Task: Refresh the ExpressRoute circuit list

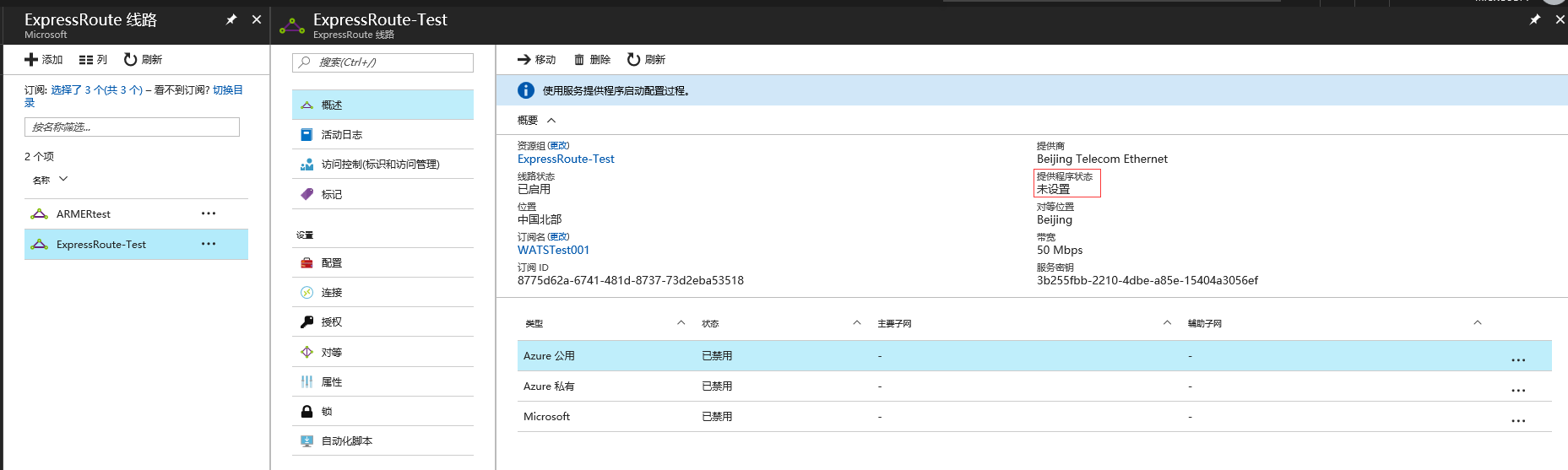Action: pos(131,59)
